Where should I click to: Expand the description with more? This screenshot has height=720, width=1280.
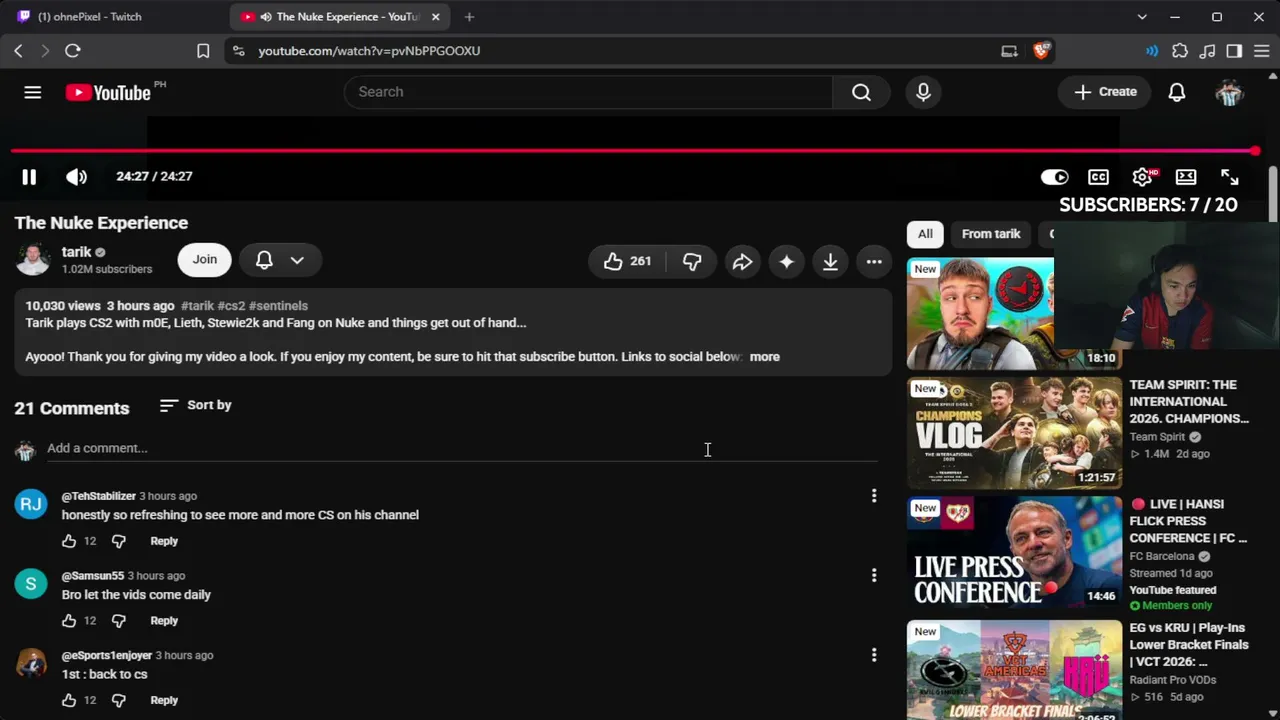point(765,357)
